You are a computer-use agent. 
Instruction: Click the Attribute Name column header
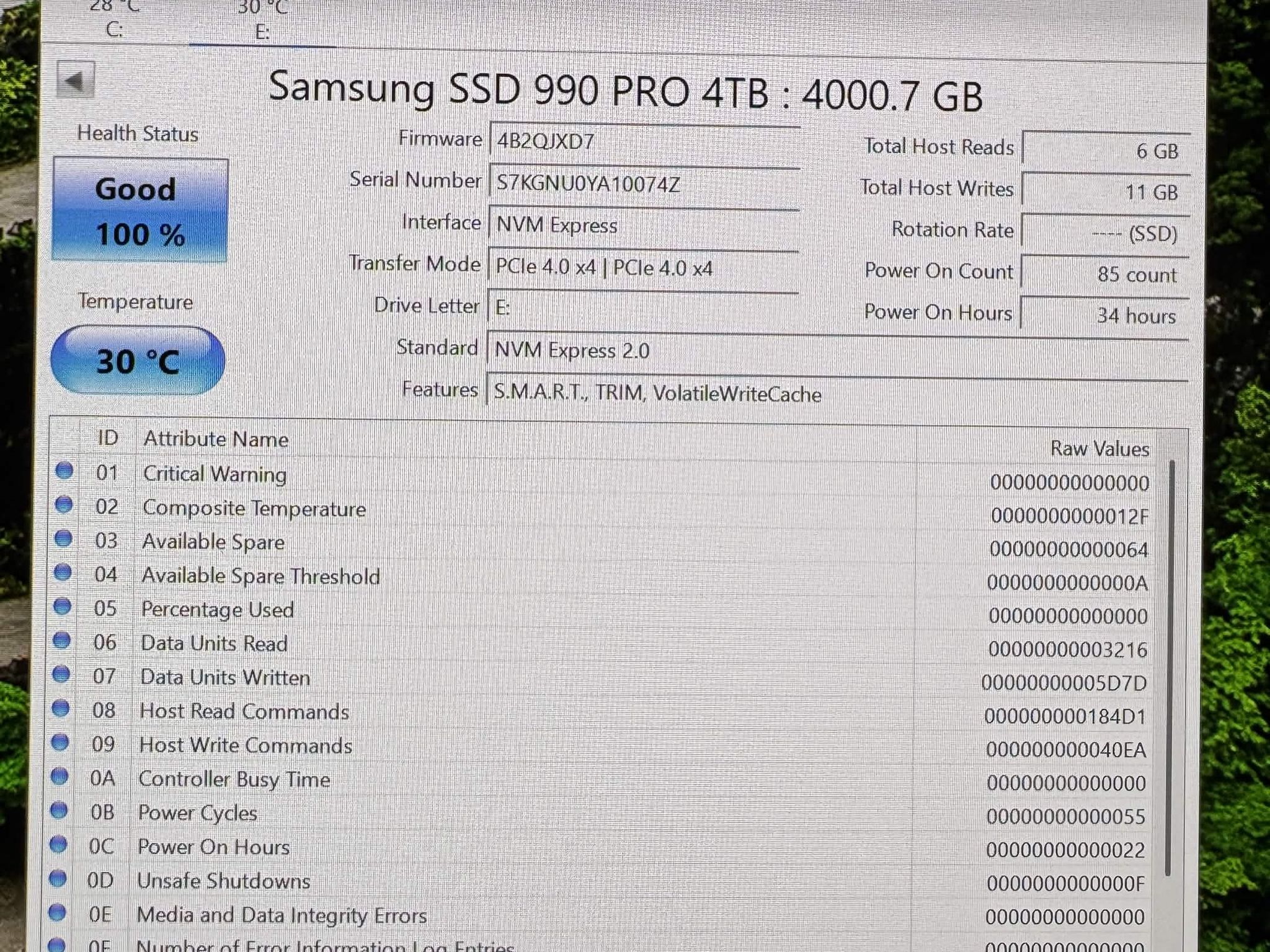click(216, 439)
